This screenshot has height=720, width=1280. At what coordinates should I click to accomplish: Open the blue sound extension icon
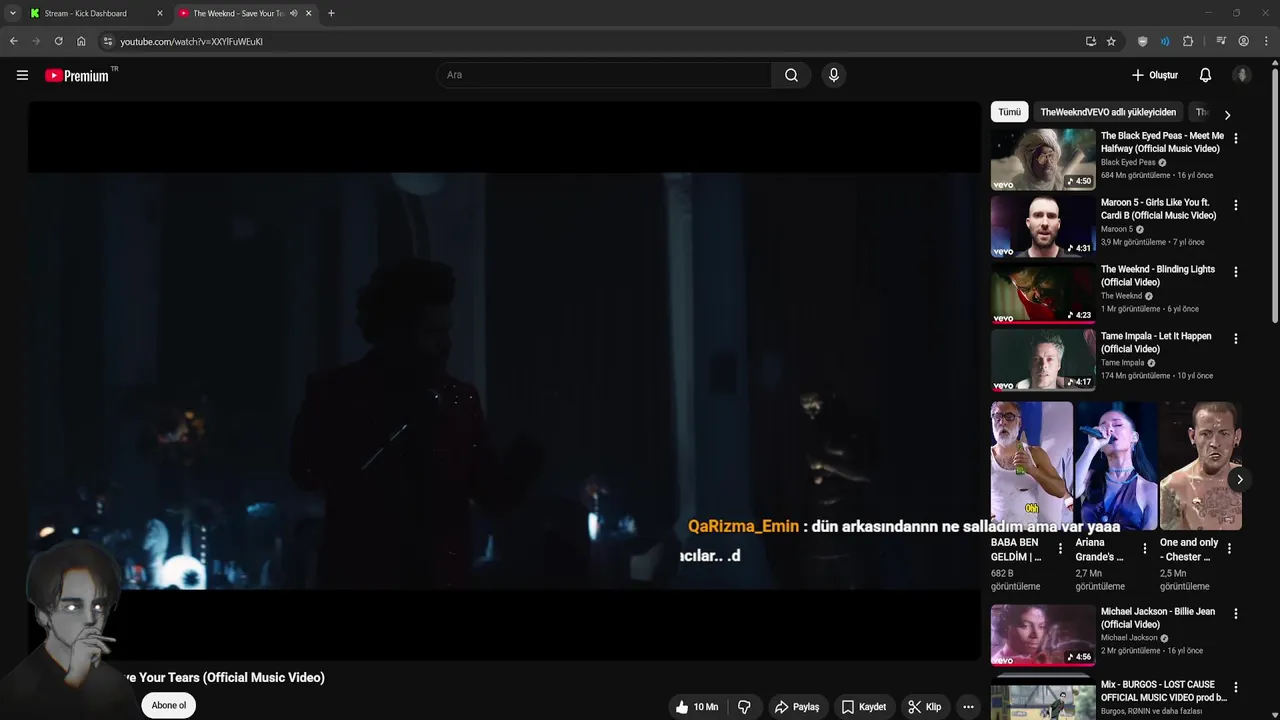click(x=1165, y=41)
